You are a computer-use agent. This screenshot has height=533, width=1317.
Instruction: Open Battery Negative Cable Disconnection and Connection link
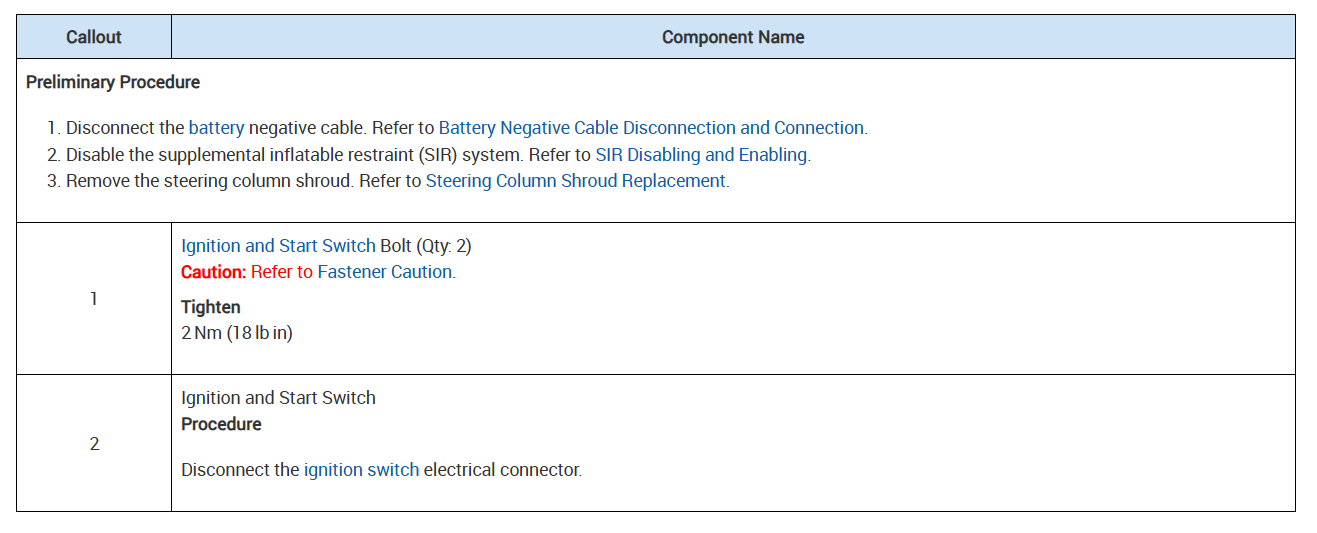(x=651, y=128)
